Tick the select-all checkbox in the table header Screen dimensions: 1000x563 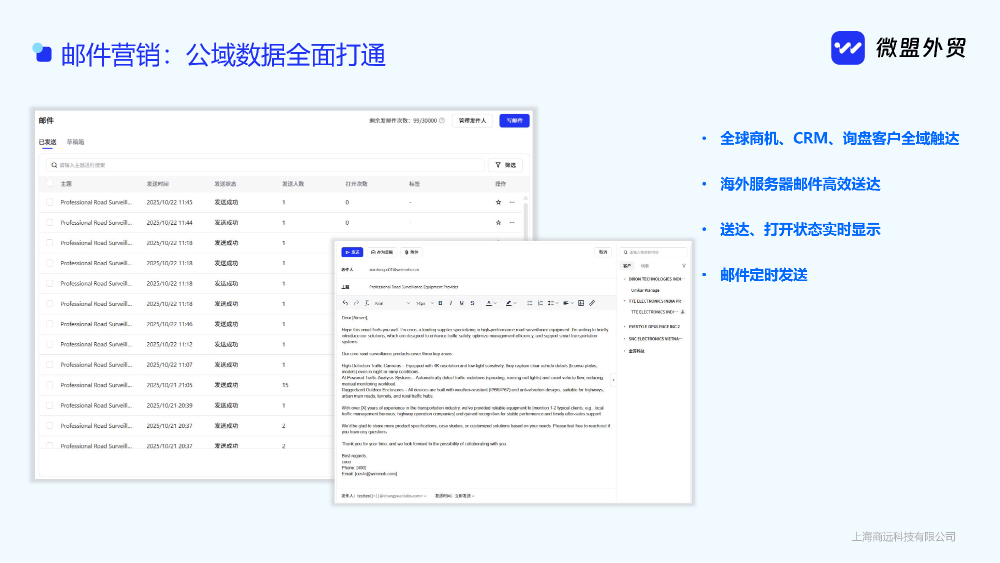coord(50,184)
